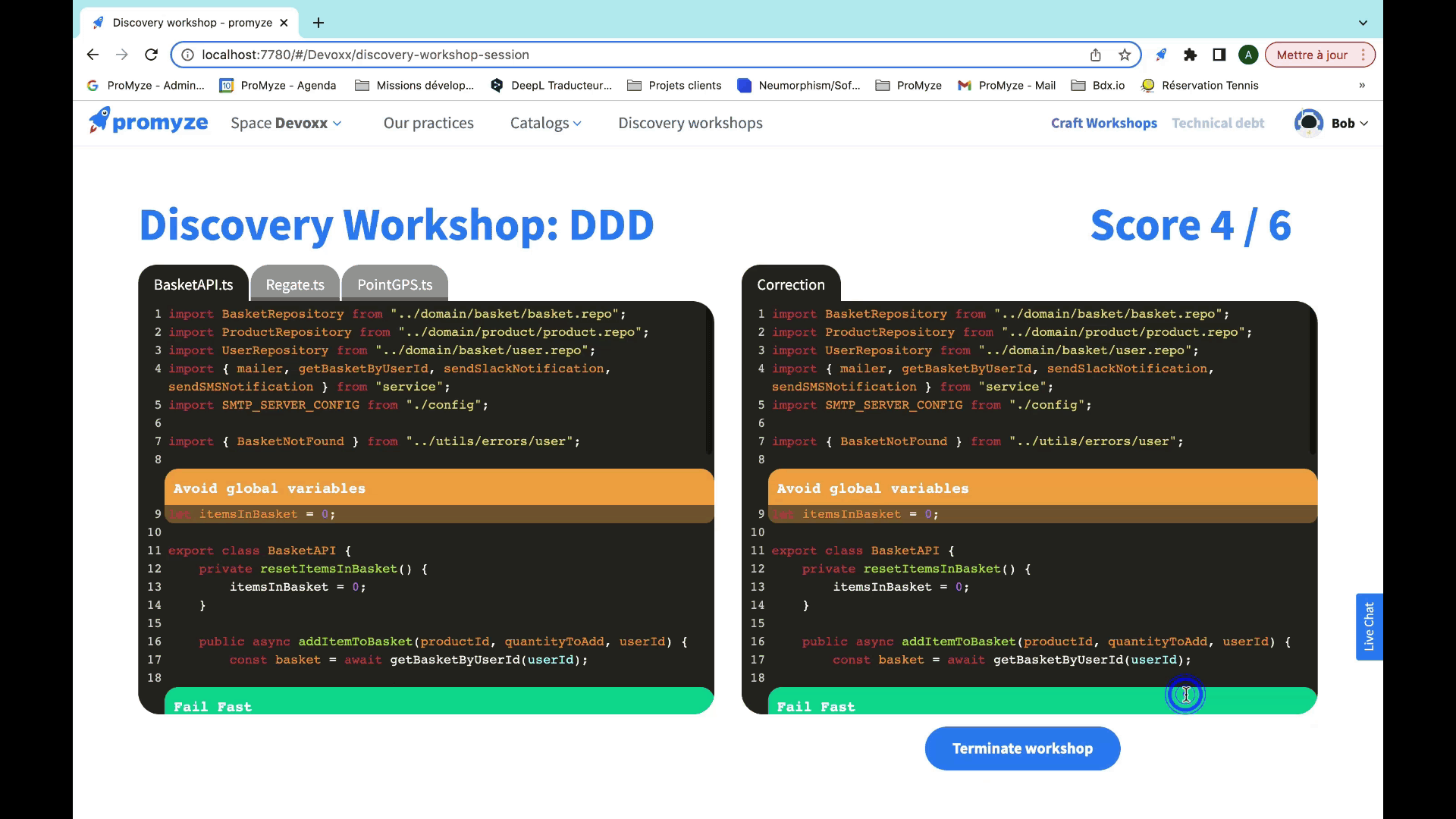Click the browser forward navigation arrow

pos(121,54)
